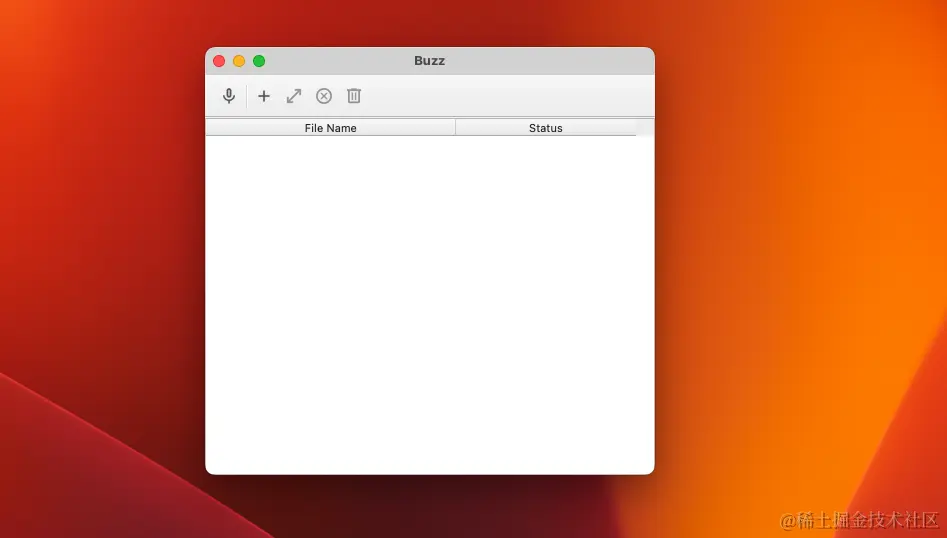Viewport: 947px width, 538px height.
Task: Start a live recording with the microphone icon
Action: click(x=229, y=96)
